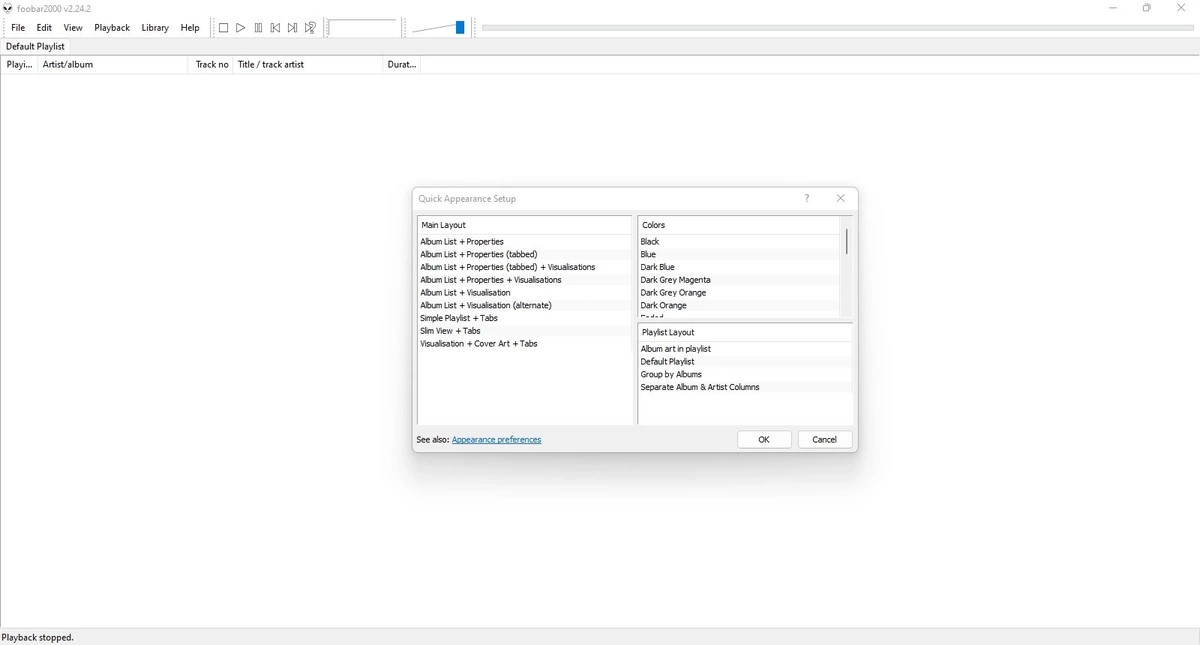Choose the Dark Blue color scheme
This screenshot has height=645, width=1200.
click(740, 267)
